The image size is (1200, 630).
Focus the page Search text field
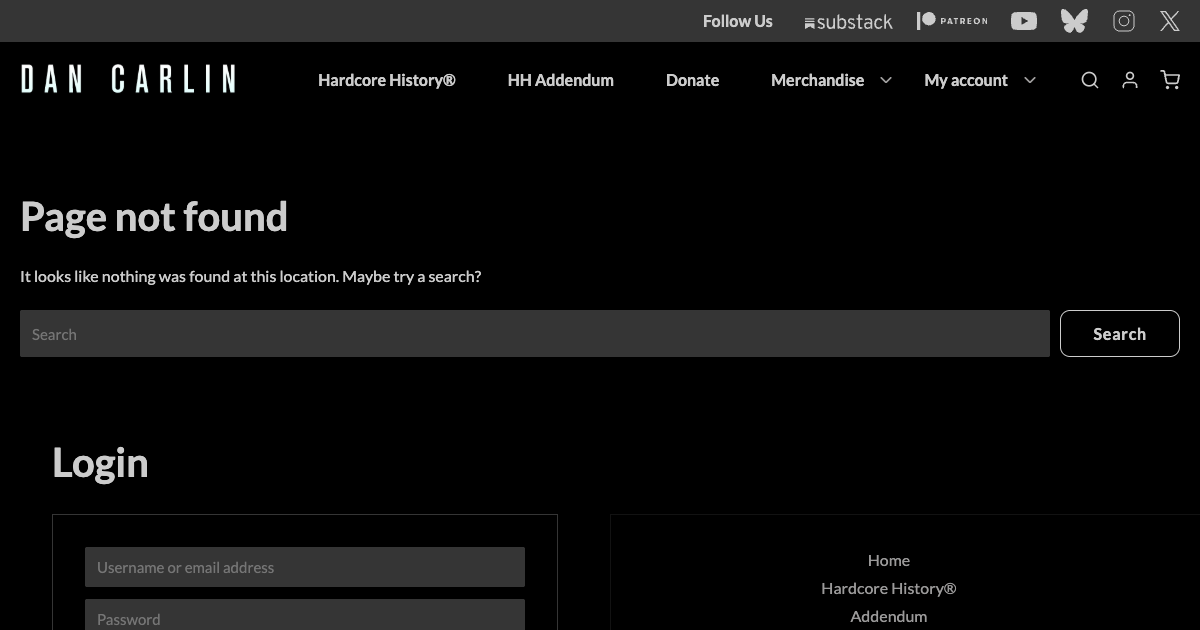pyautogui.click(x=534, y=334)
